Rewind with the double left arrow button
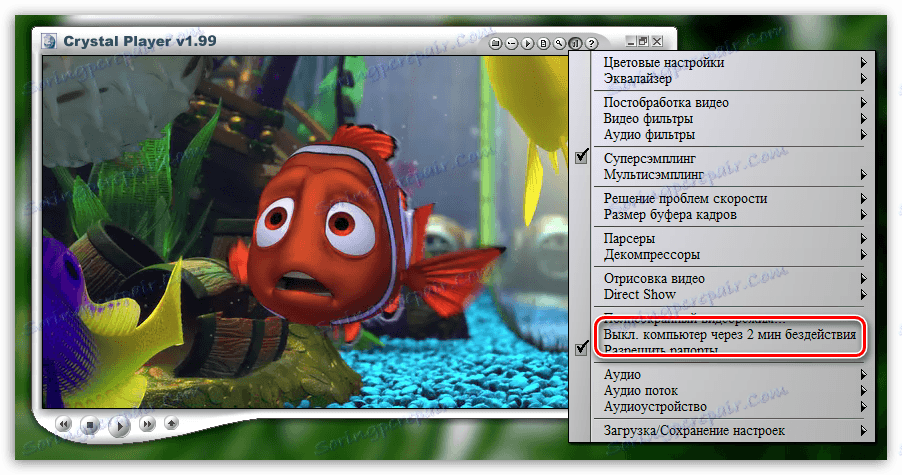Viewport: 902px width, 475px height. pos(64,424)
